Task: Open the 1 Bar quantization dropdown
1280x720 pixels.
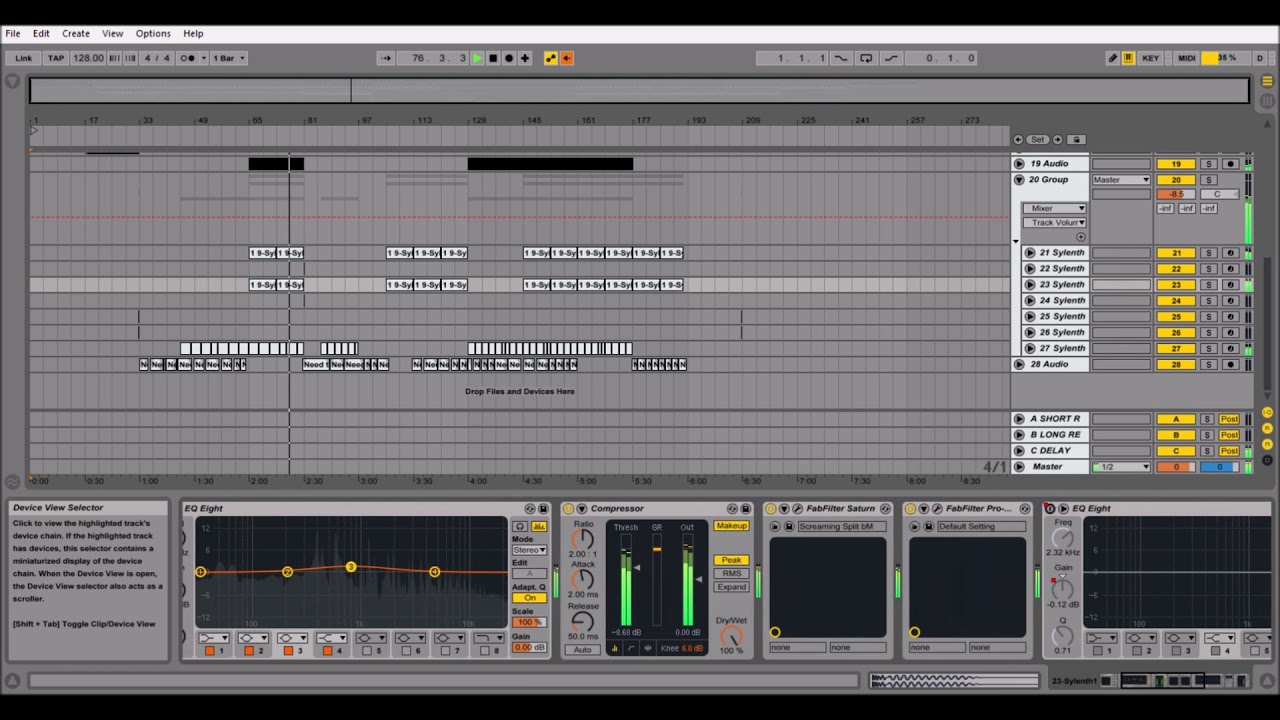Action: tap(228, 58)
